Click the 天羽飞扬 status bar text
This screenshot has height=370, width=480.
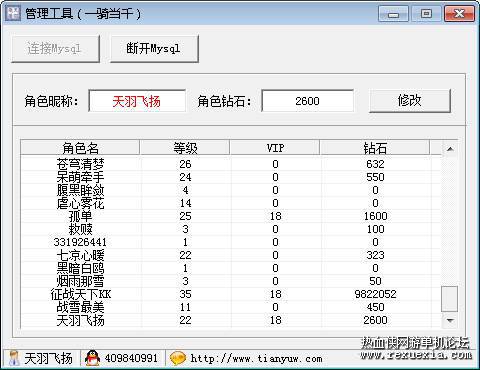(x=48, y=359)
